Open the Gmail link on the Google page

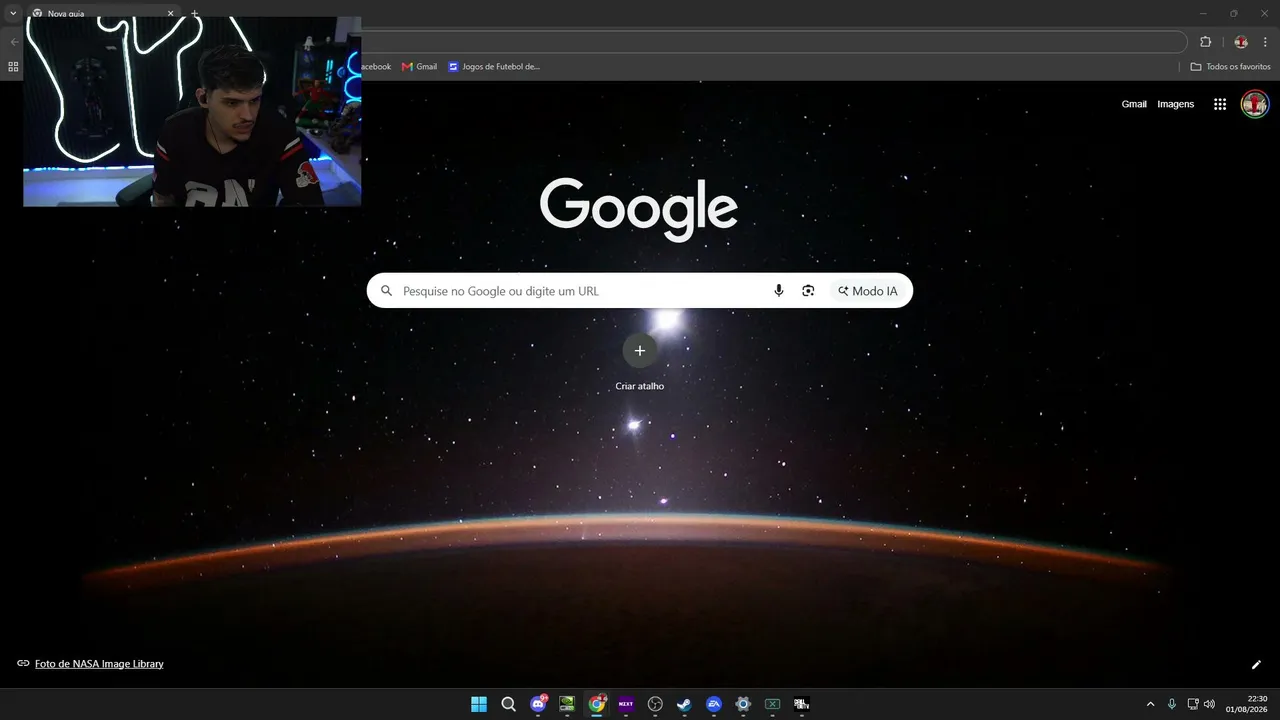(x=1134, y=104)
